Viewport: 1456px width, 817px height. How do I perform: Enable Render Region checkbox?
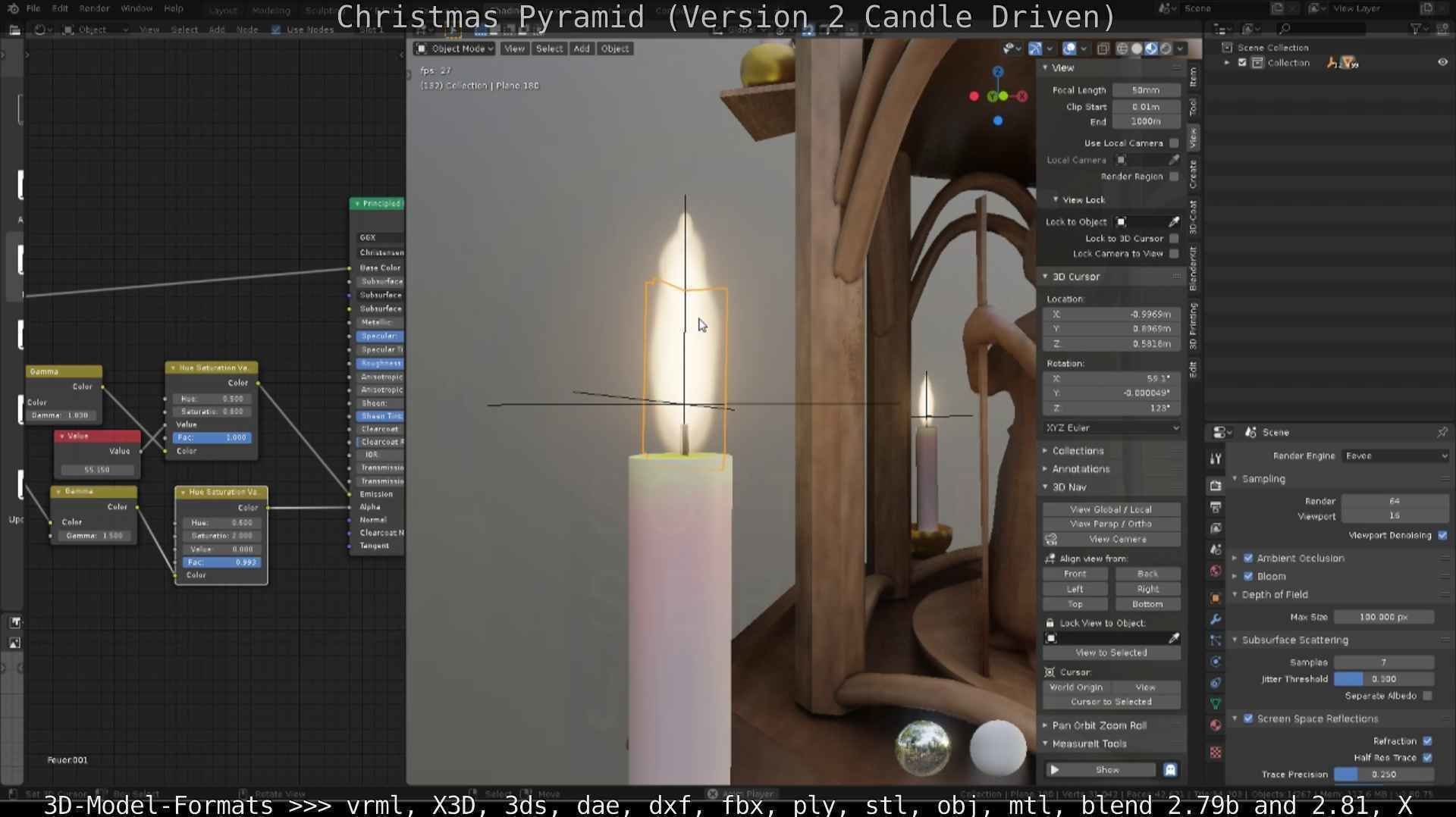1174,177
